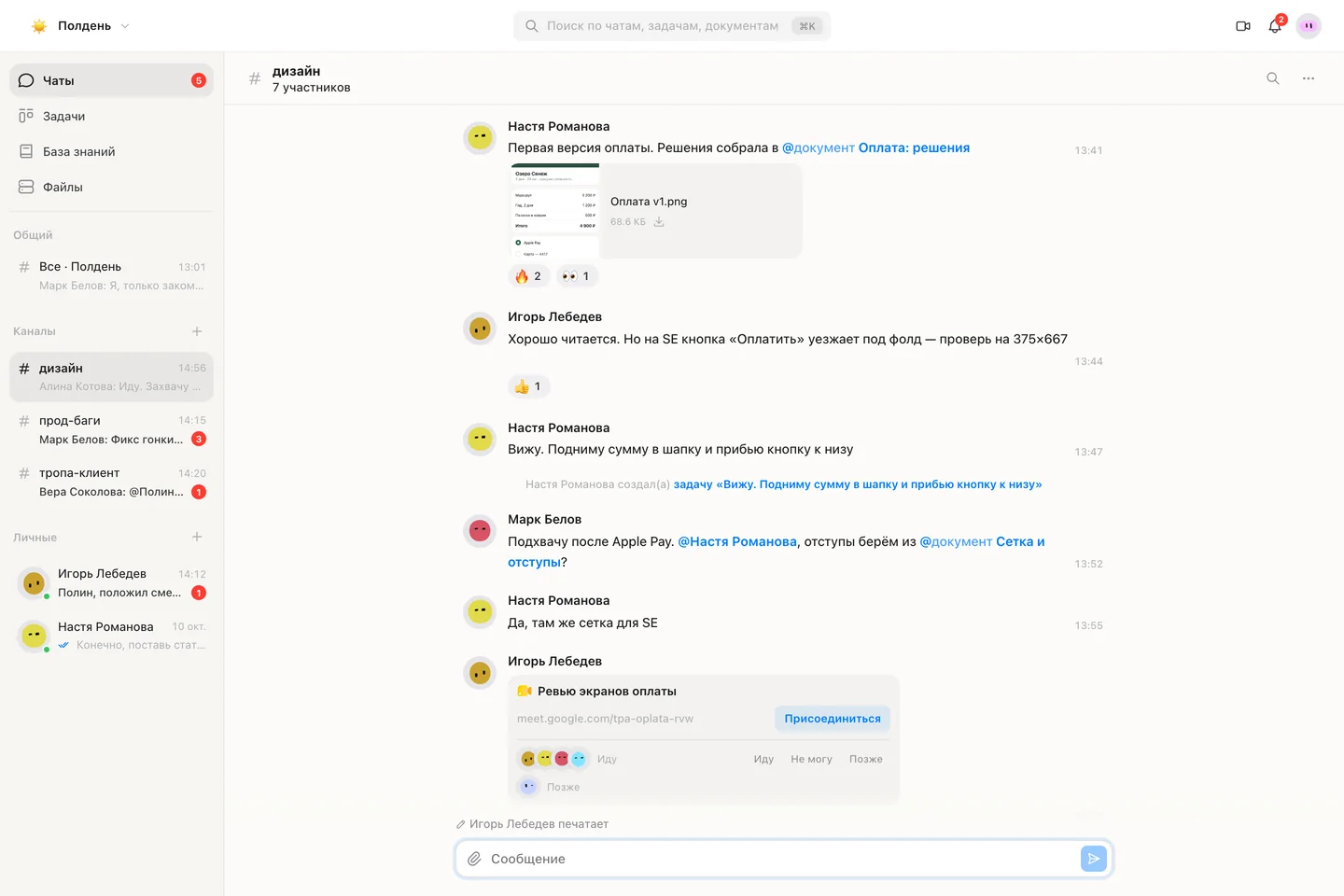
Task: Open the chat with Настя Романова
Action: (x=111, y=636)
